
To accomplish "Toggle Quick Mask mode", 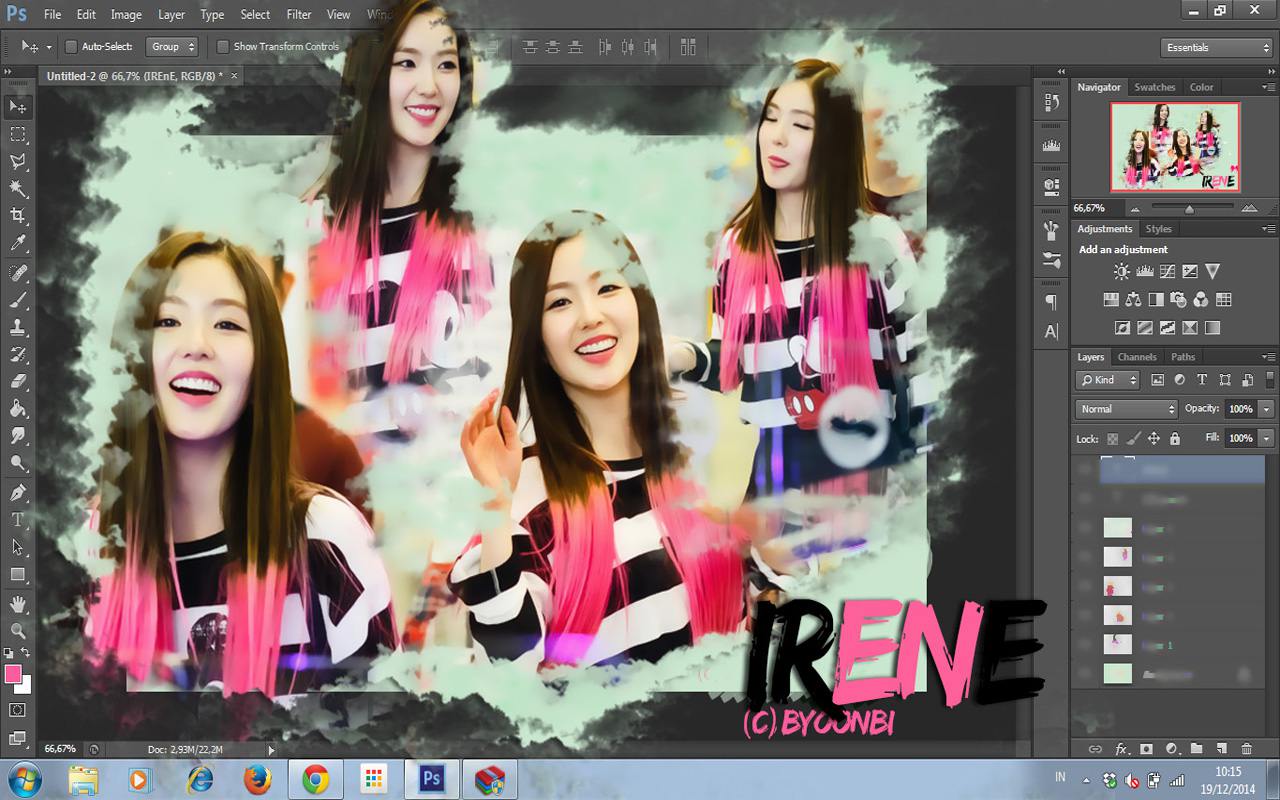I will point(18,710).
